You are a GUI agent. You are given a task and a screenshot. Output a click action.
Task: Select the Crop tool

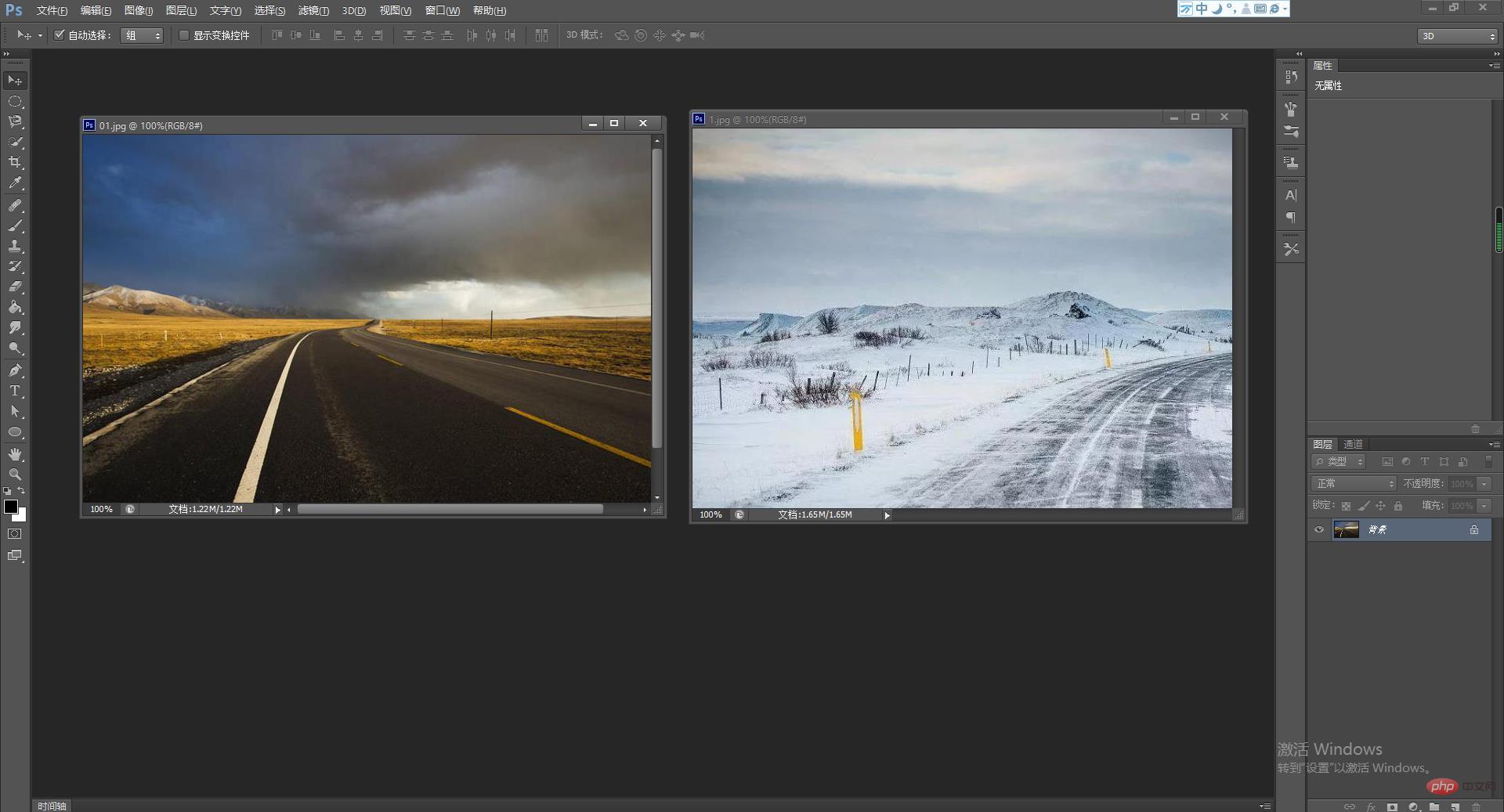[15, 162]
